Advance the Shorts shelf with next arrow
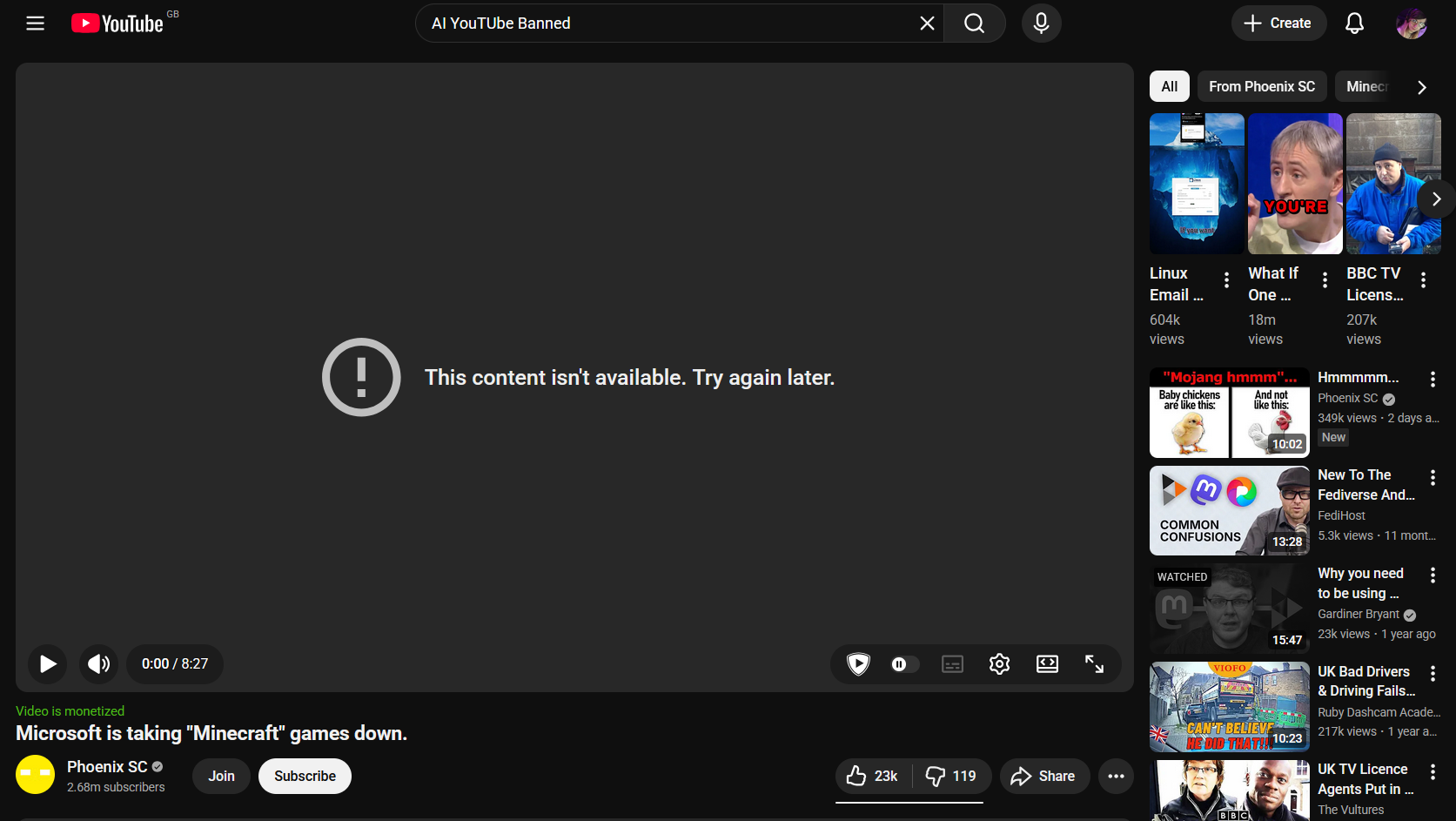The width and height of the screenshot is (1456, 821). click(x=1436, y=199)
